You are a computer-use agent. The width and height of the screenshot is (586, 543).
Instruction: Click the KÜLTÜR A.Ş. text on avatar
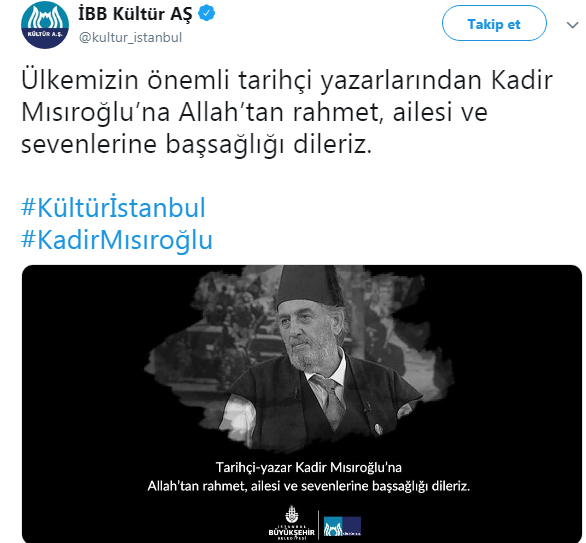[45, 34]
